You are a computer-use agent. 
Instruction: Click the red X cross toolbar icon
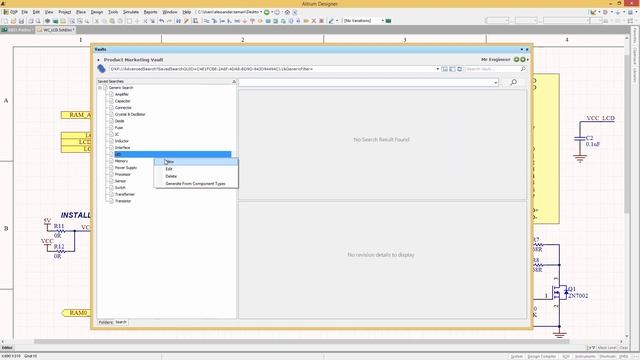(x=314, y=21)
